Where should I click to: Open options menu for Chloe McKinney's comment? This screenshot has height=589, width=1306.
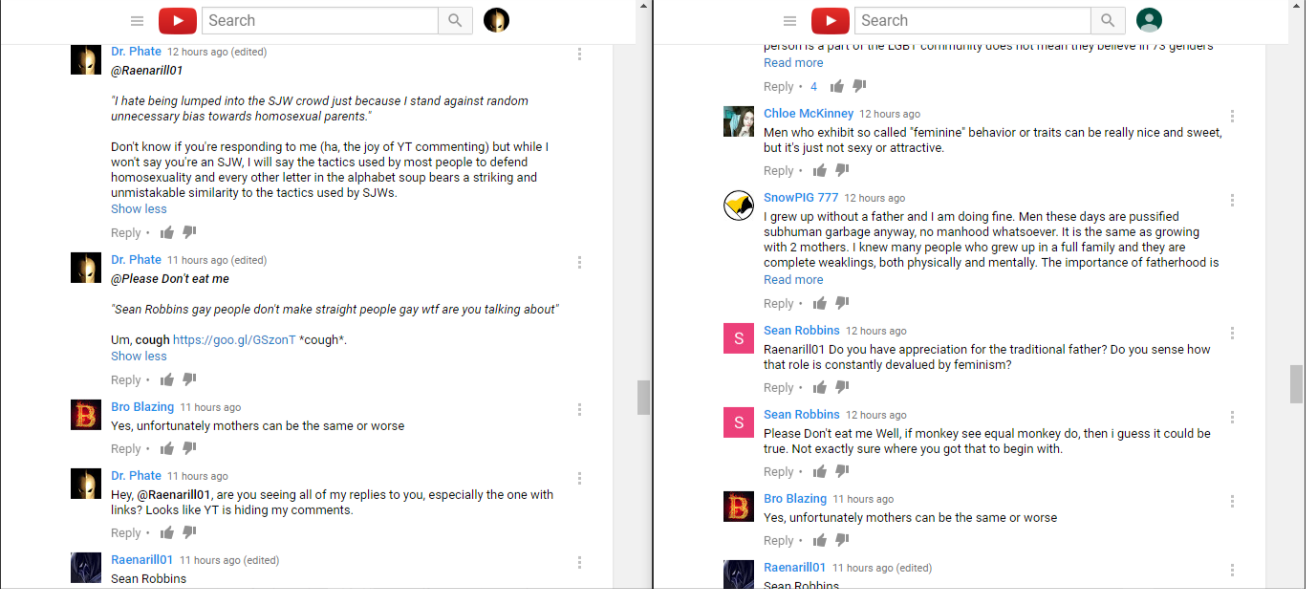point(1232,117)
